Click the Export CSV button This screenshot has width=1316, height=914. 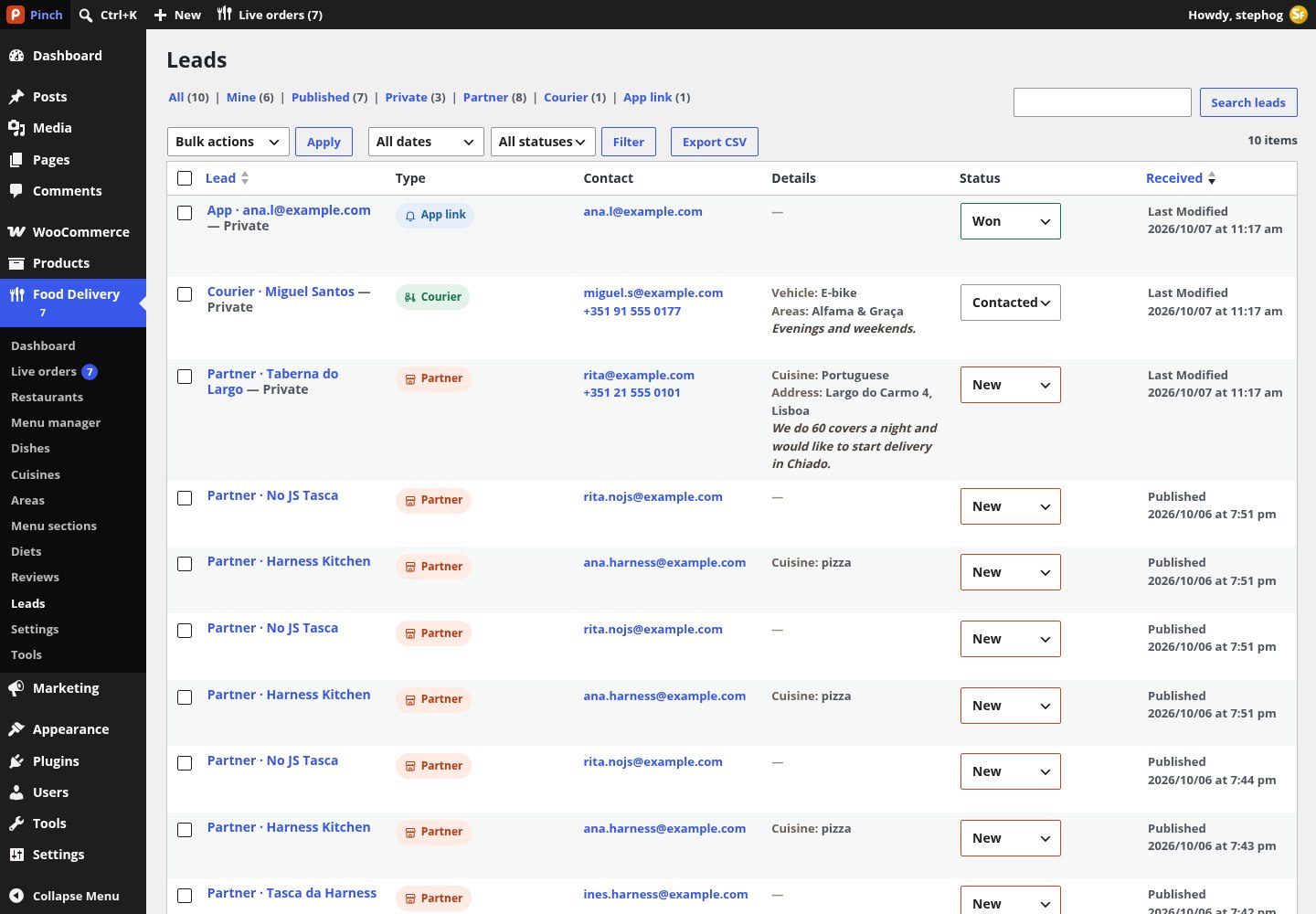pos(715,142)
